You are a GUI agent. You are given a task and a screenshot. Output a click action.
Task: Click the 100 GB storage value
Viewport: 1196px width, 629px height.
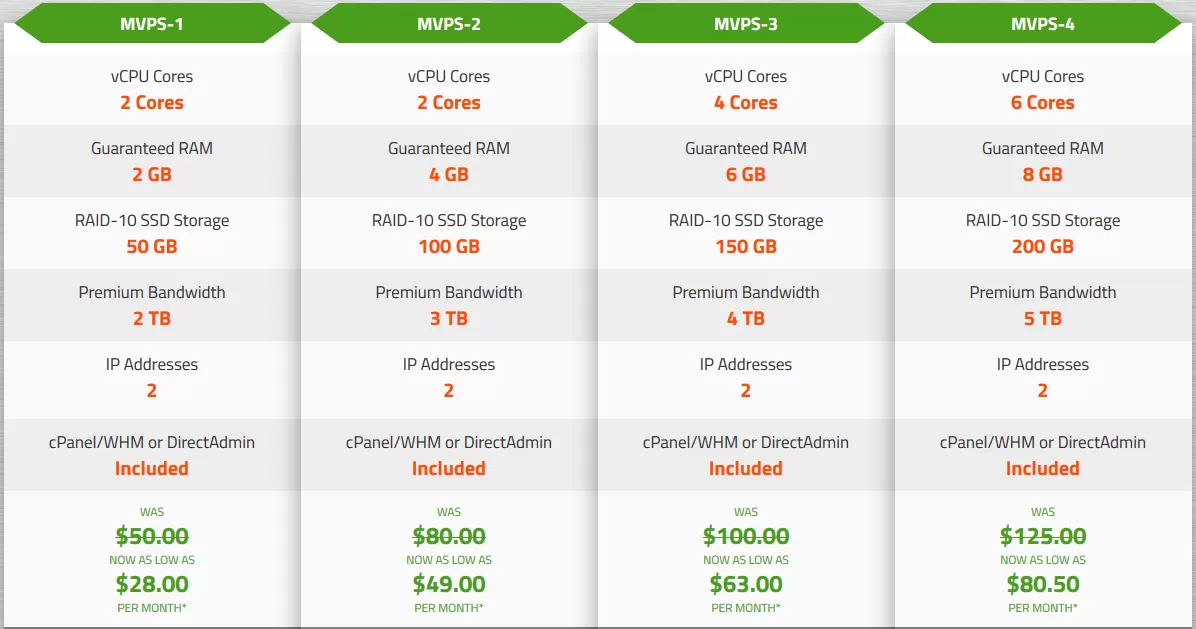click(x=448, y=246)
